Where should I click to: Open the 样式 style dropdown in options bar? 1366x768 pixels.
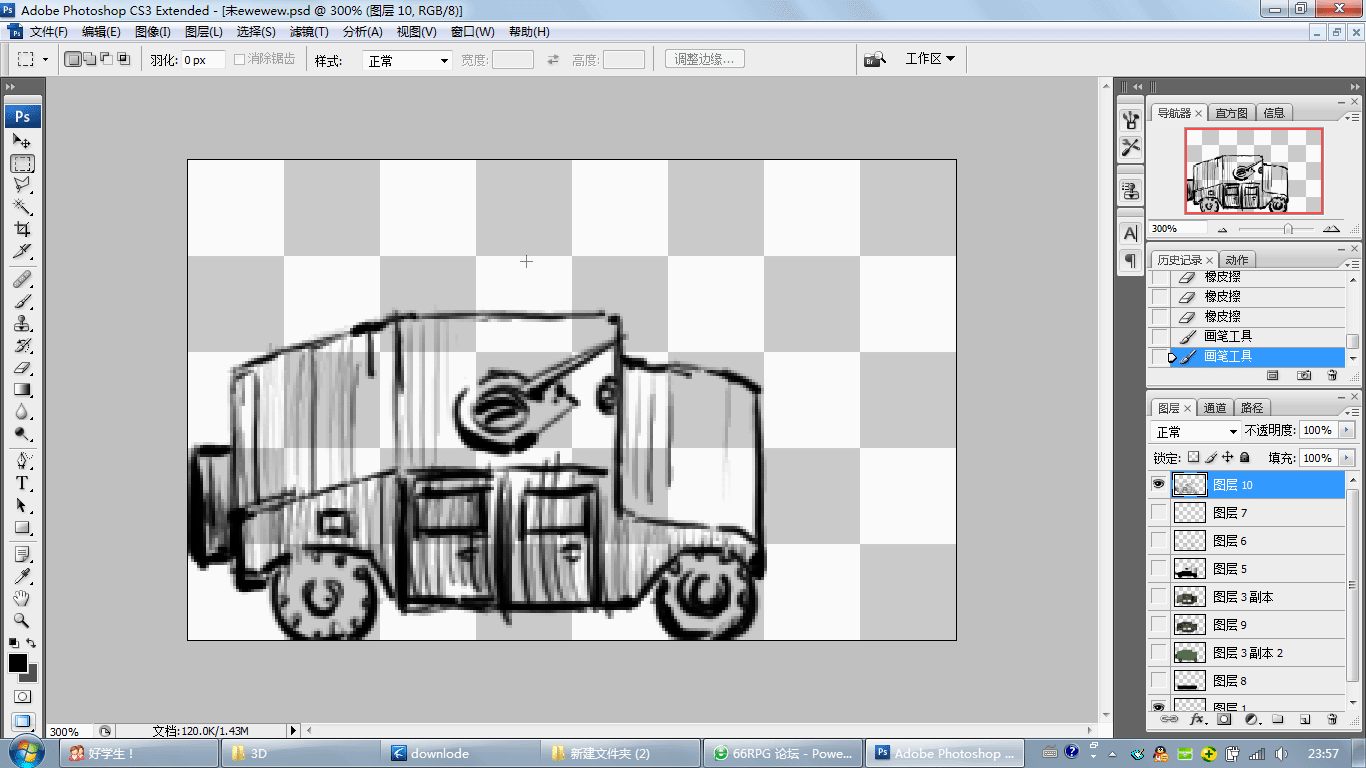click(408, 60)
